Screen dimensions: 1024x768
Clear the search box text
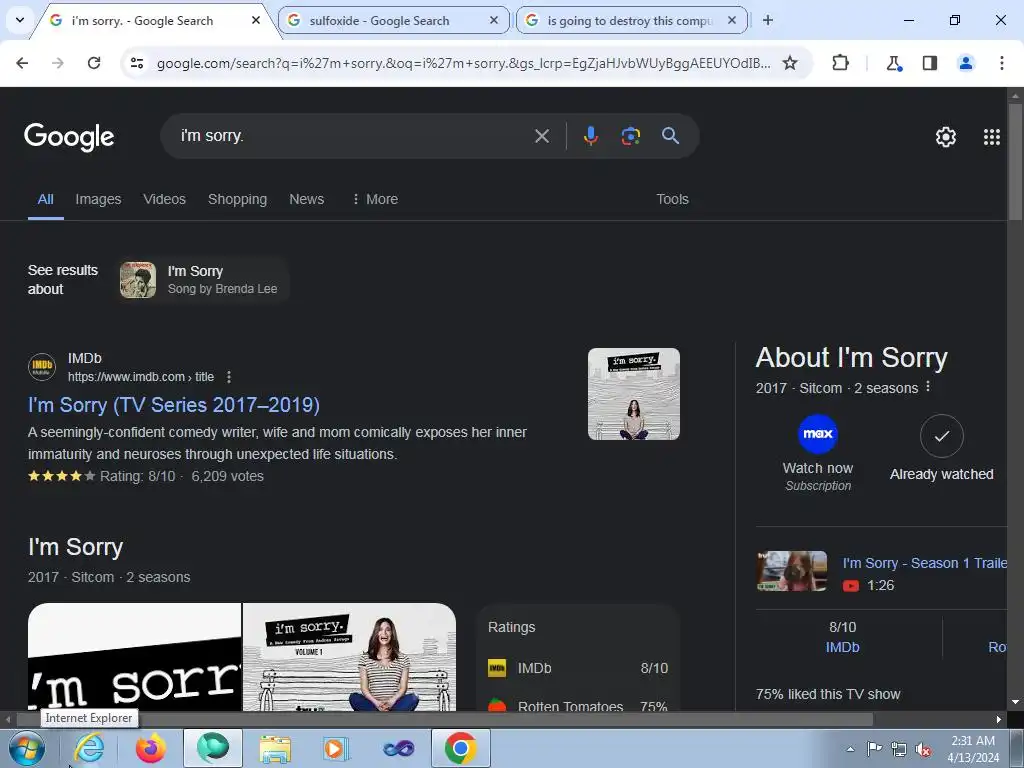tap(542, 136)
